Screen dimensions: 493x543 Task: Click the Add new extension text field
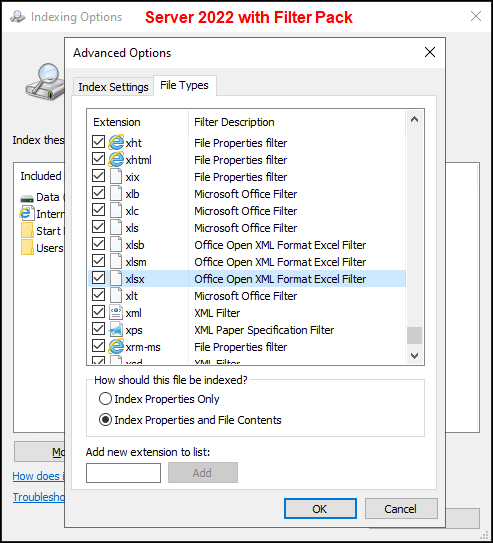(123, 473)
